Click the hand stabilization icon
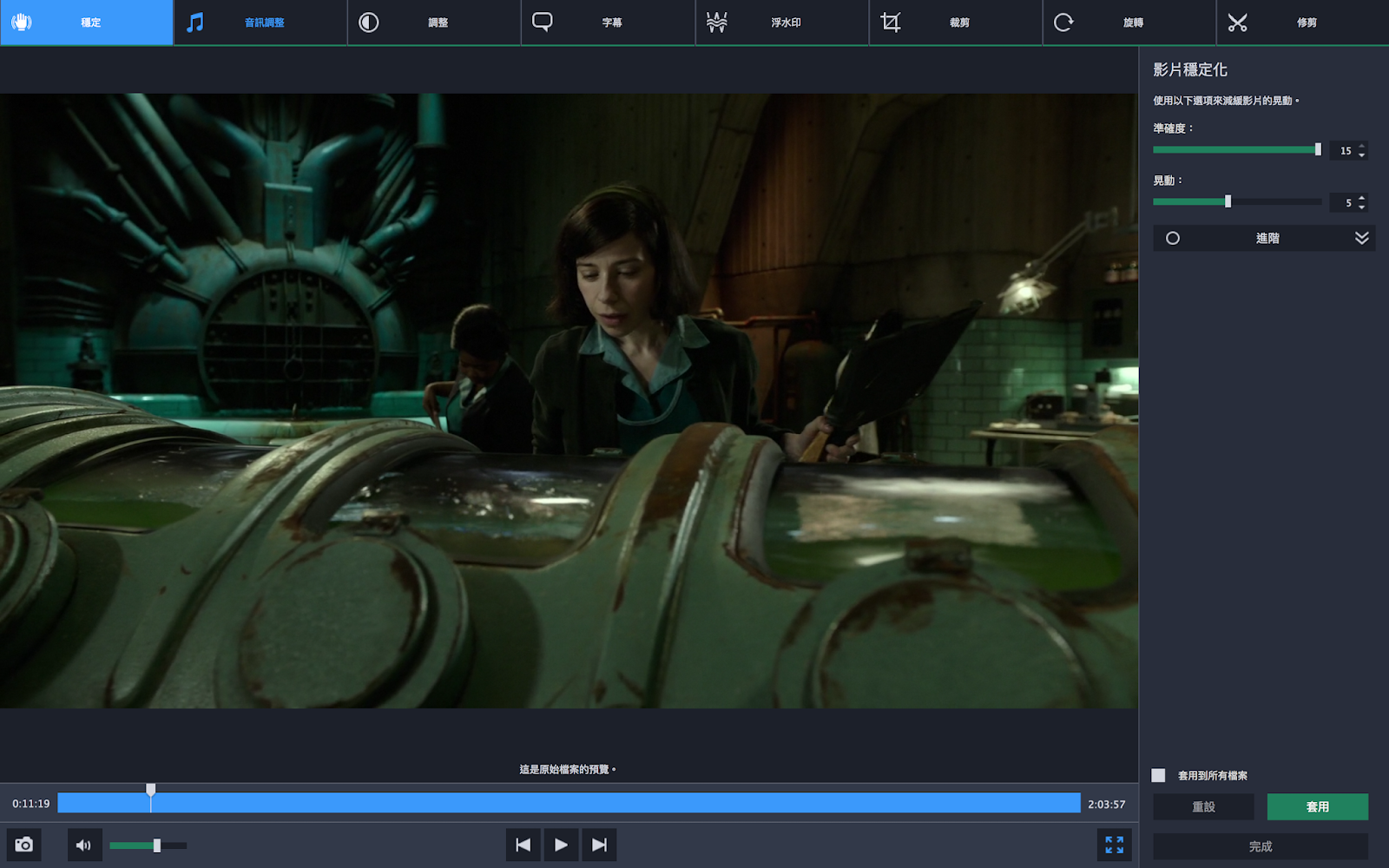The width and height of the screenshot is (1389, 868). 22,22
